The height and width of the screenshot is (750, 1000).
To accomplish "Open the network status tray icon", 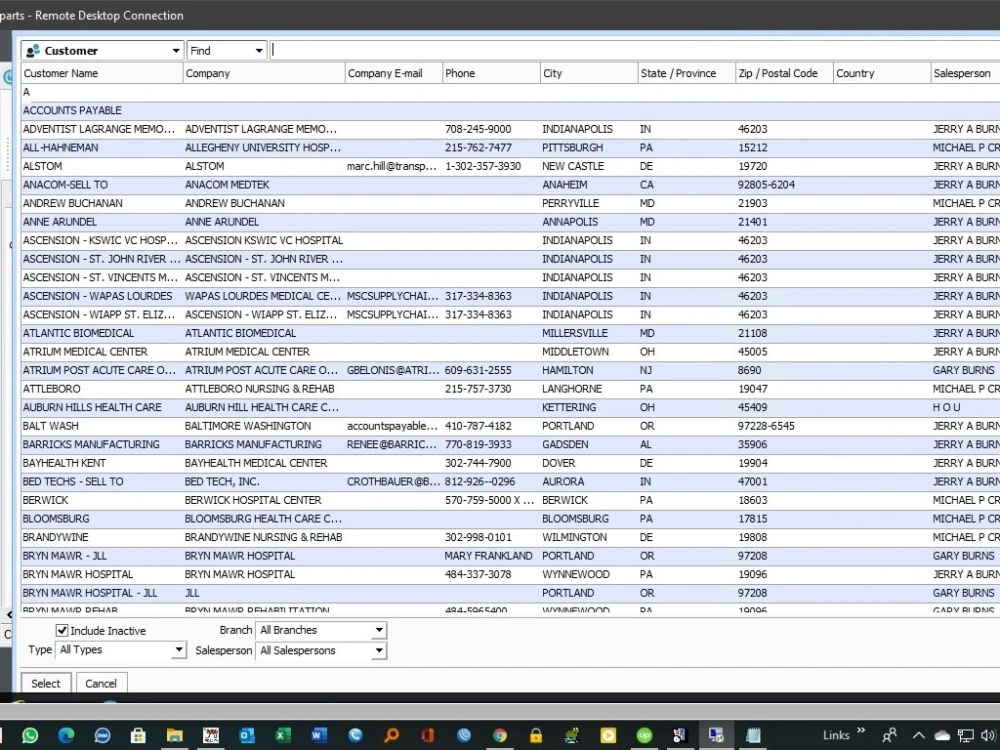I will (966, 735).
